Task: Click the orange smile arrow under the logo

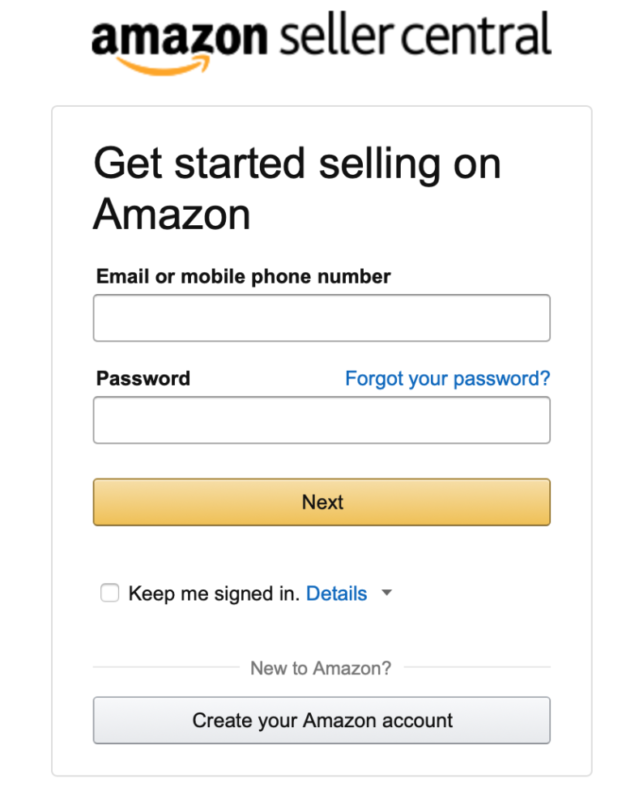Action: [x=167, y=64]
